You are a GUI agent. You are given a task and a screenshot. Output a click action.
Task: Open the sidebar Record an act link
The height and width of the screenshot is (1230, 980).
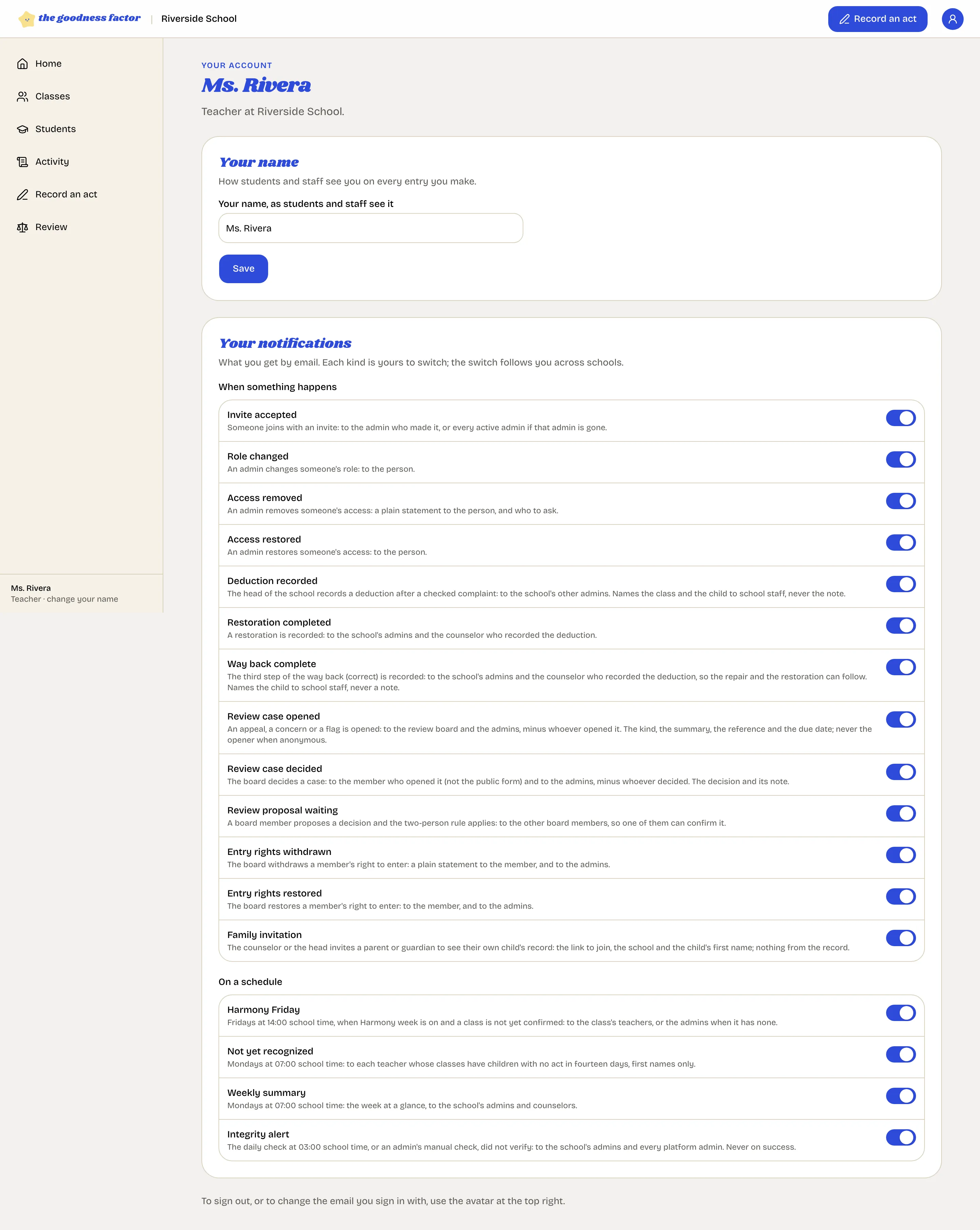[x=82, y=195]
